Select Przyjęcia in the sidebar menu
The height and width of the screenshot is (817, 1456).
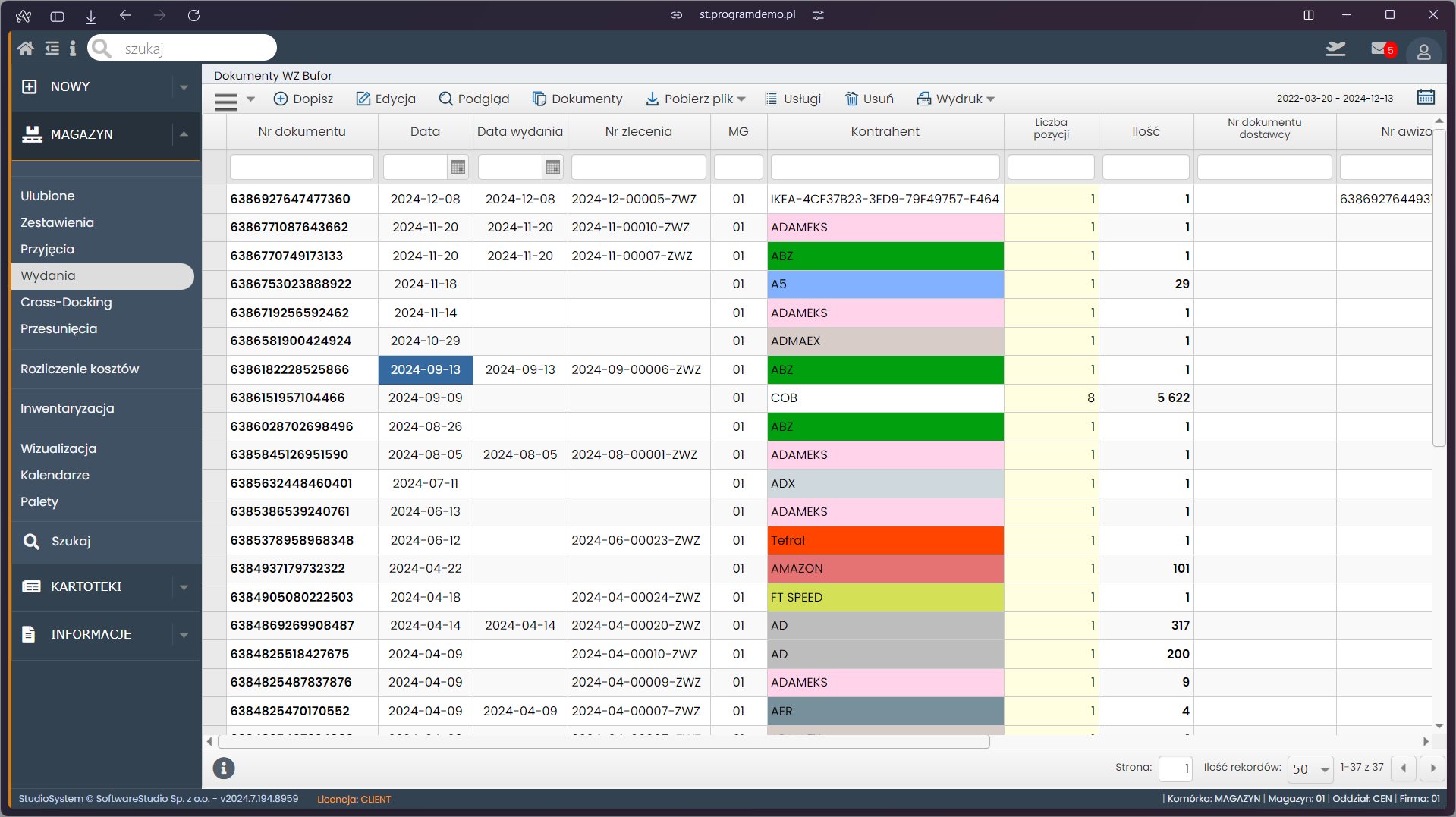click(47, 249)
